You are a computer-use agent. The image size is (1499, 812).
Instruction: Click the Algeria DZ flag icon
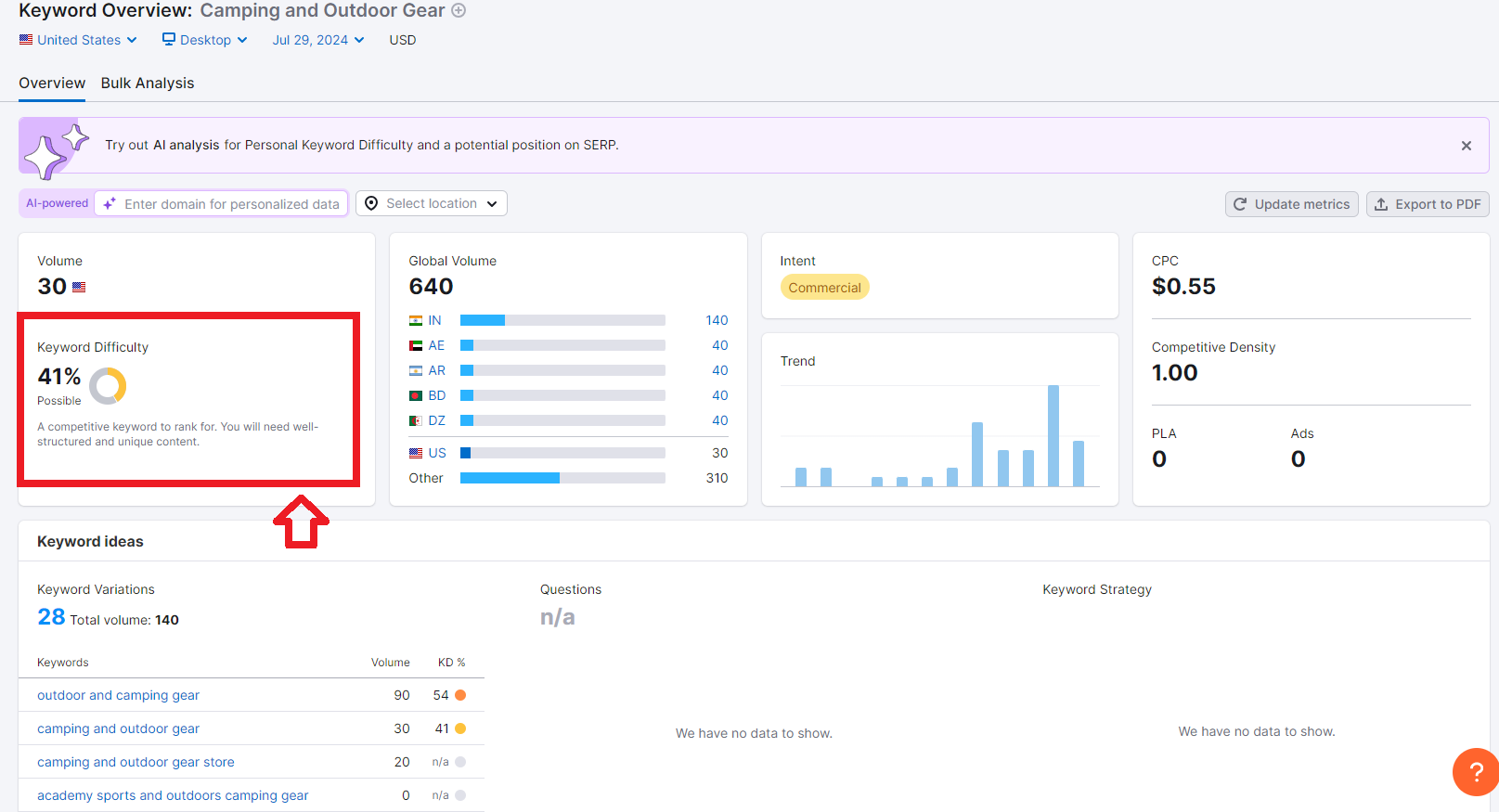[x=416, y=420]
